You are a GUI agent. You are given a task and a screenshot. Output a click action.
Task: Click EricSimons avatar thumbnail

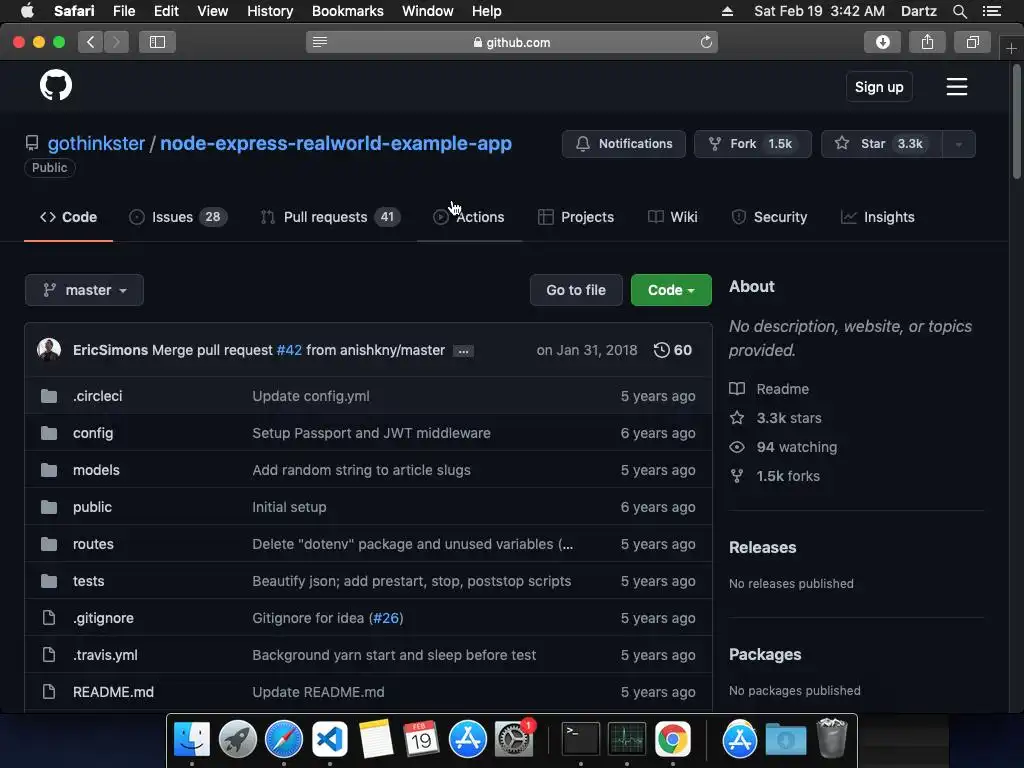49,350
